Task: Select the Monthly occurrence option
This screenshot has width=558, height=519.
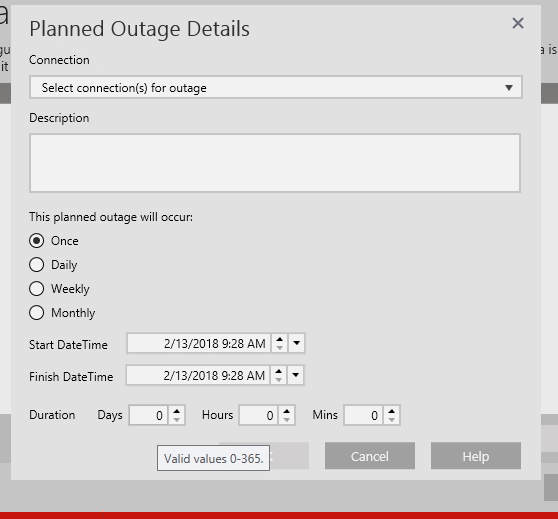Action: coord(37,313)
